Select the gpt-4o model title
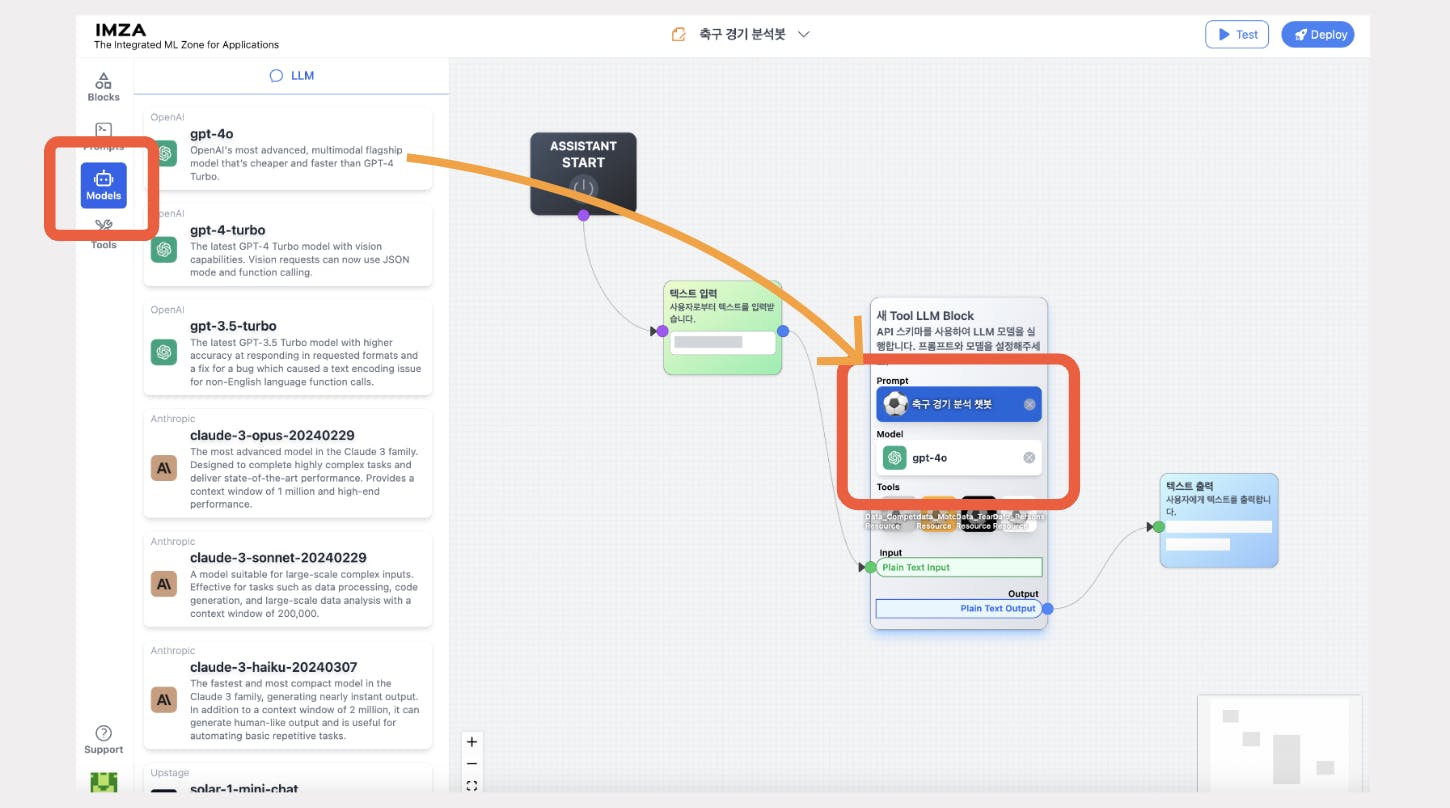 tap(212, 134)
